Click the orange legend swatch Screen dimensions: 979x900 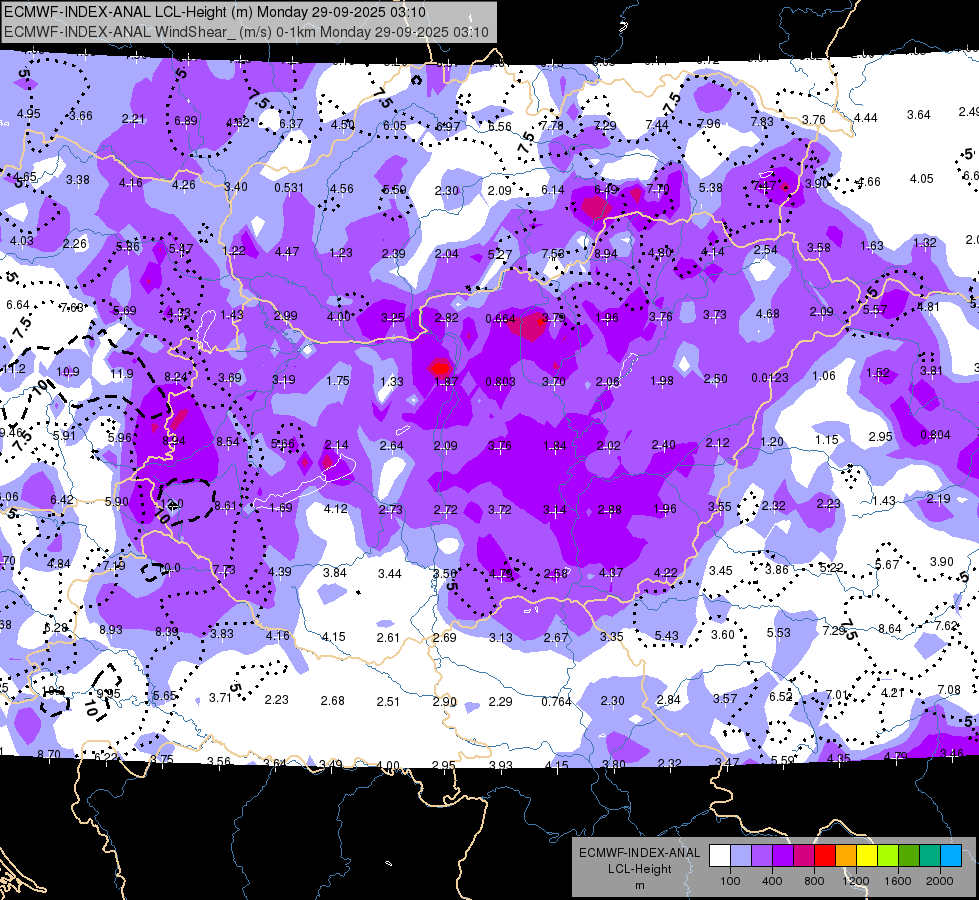(x=846, y=855)
